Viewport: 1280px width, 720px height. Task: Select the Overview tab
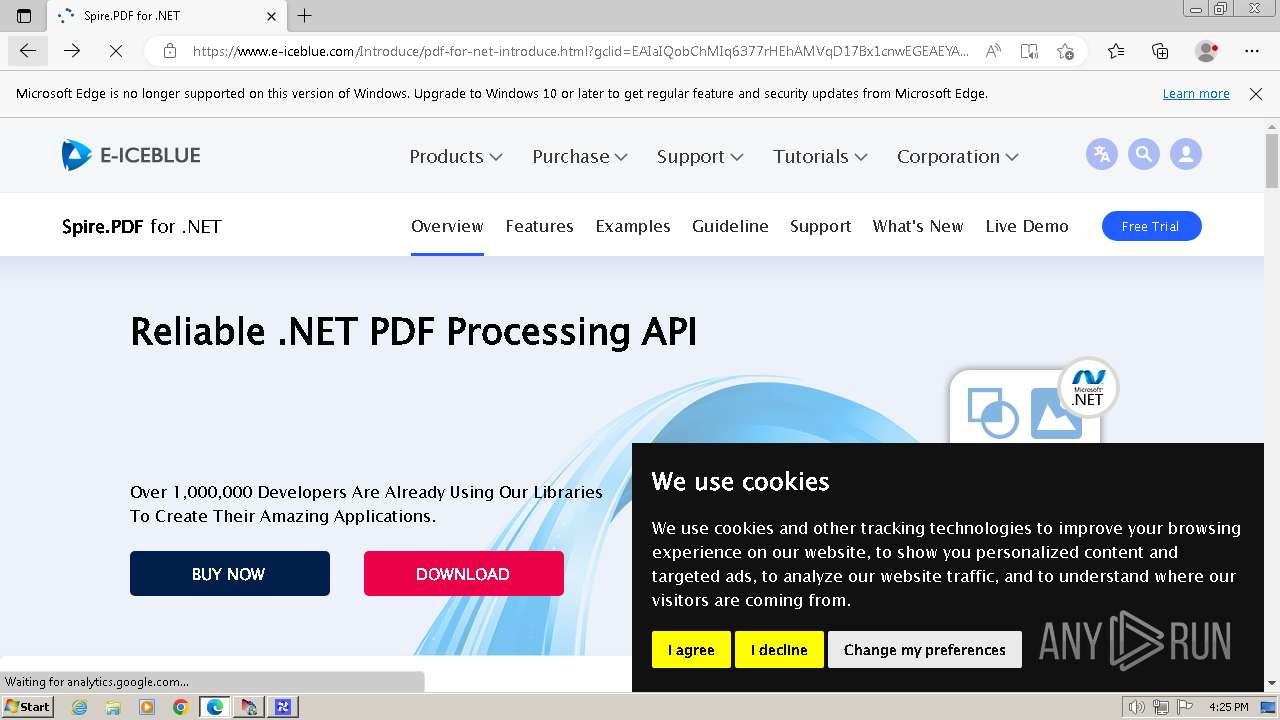447,226
